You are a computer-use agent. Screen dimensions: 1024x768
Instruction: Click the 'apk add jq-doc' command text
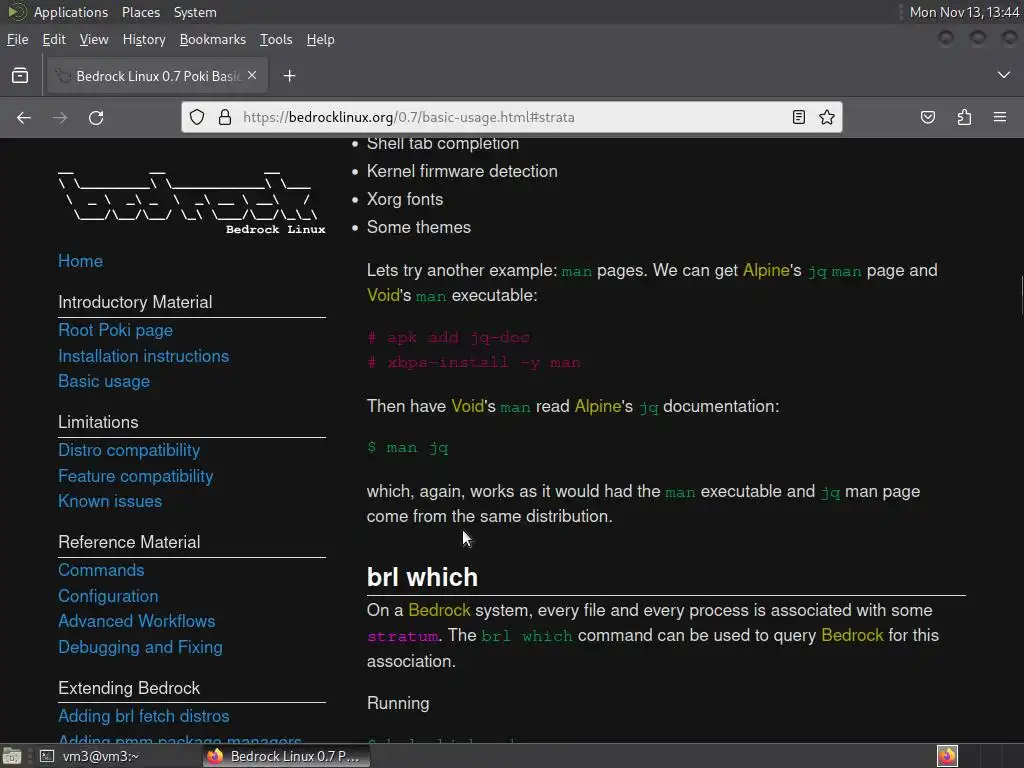pos(458,338)
